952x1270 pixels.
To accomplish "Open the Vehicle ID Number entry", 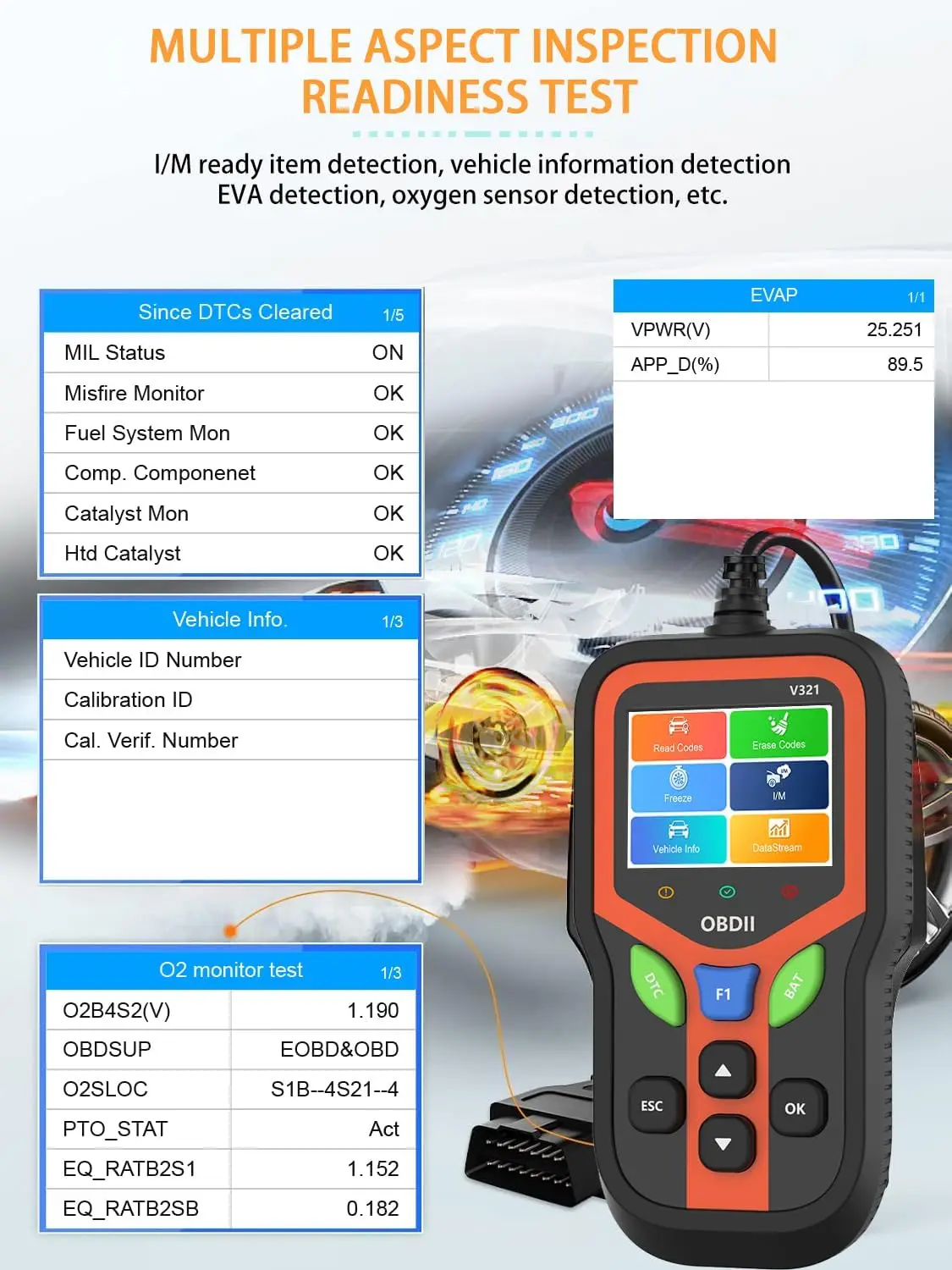I will click(231, 660).
